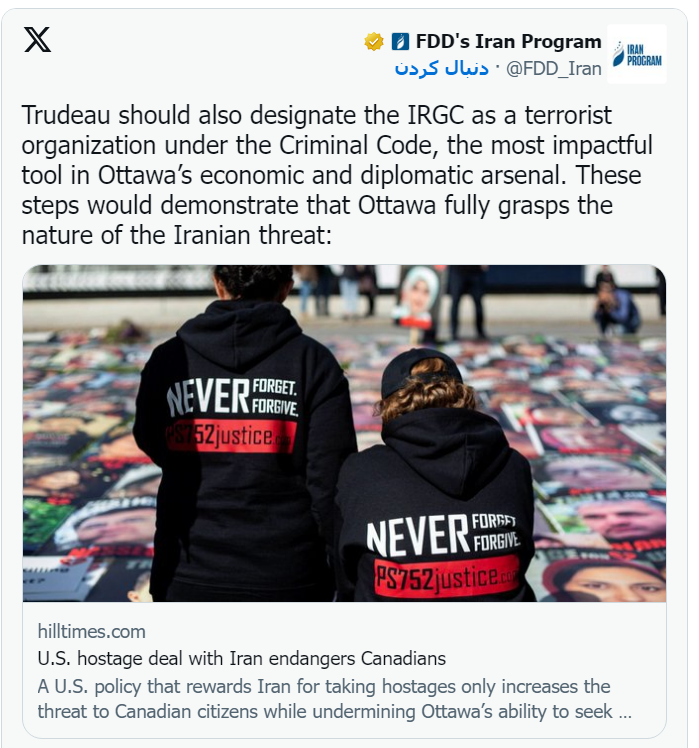Click the Persian follow link دنبال کردن

coord(441,69)
